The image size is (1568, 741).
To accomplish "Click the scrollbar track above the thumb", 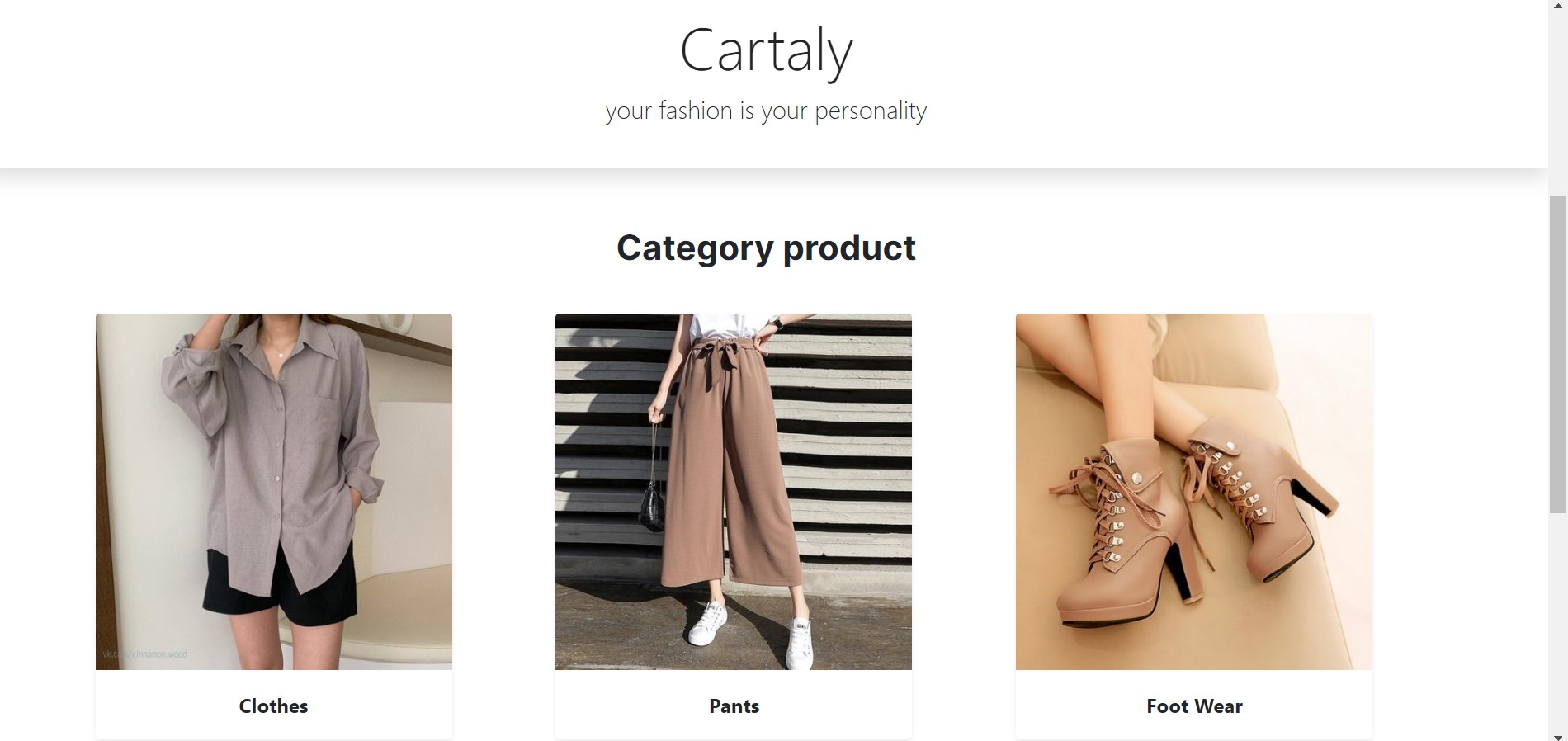I will coord(1558,105).
